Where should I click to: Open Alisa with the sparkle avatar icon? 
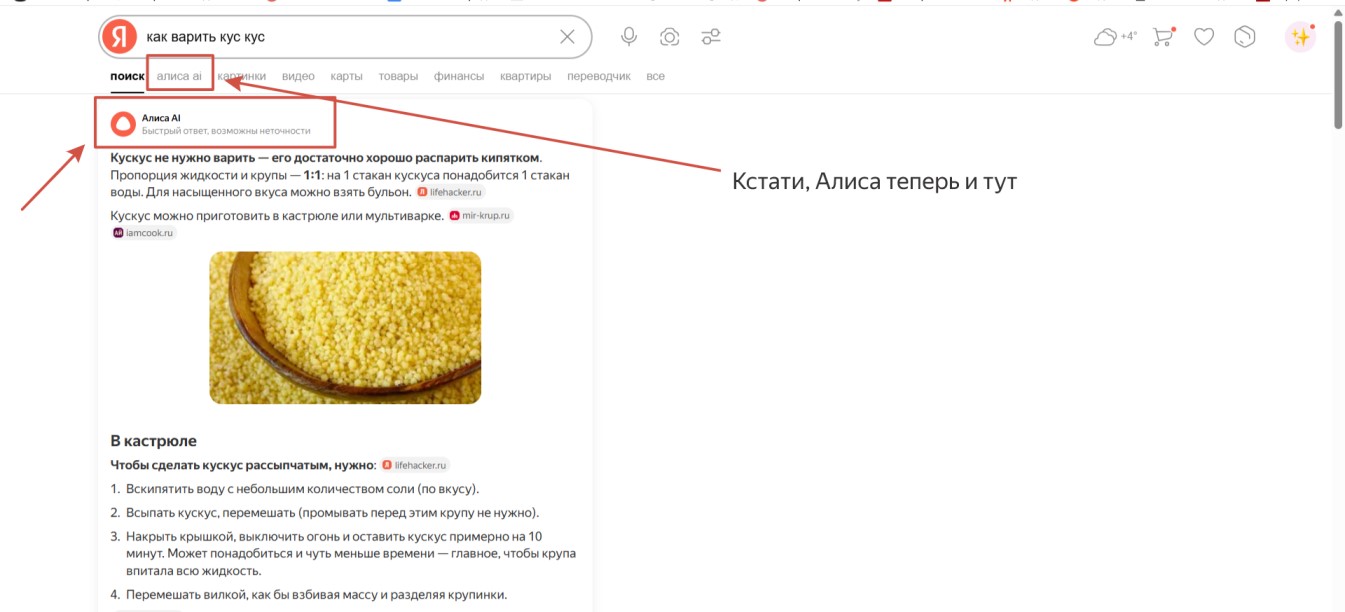point(1301,36)
